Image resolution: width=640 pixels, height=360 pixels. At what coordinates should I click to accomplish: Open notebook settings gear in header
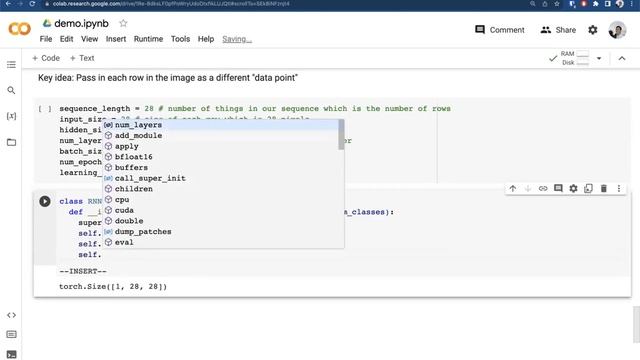pyautogui.click(x=593, y=30)
